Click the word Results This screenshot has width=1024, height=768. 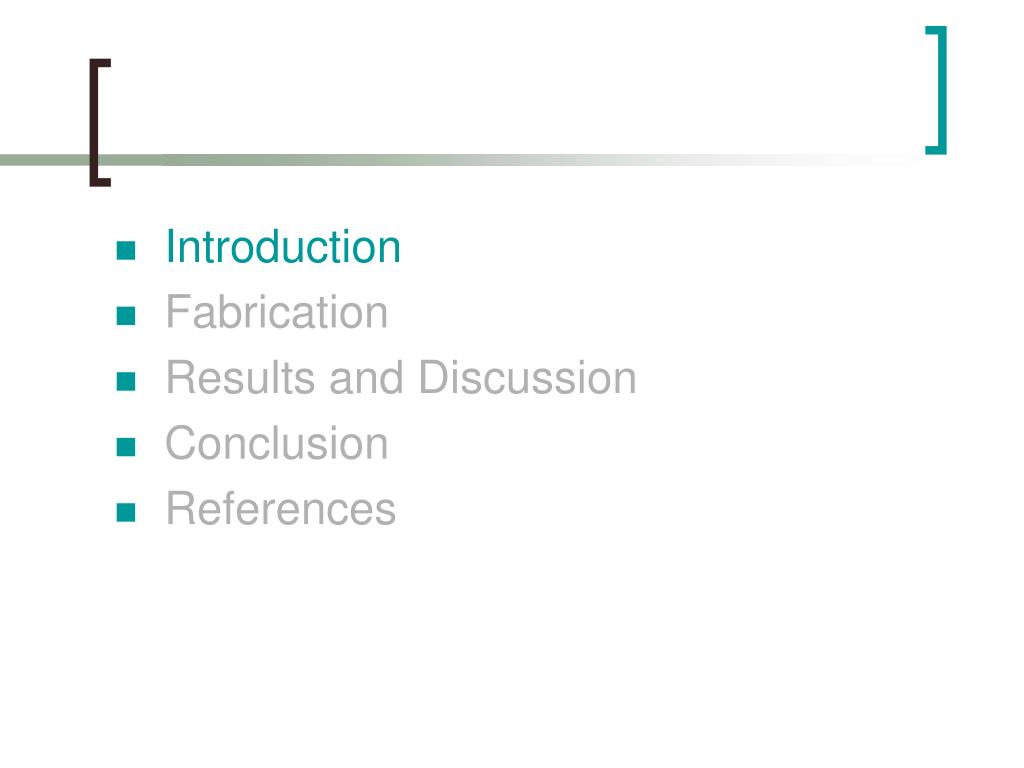pos(240,377)
